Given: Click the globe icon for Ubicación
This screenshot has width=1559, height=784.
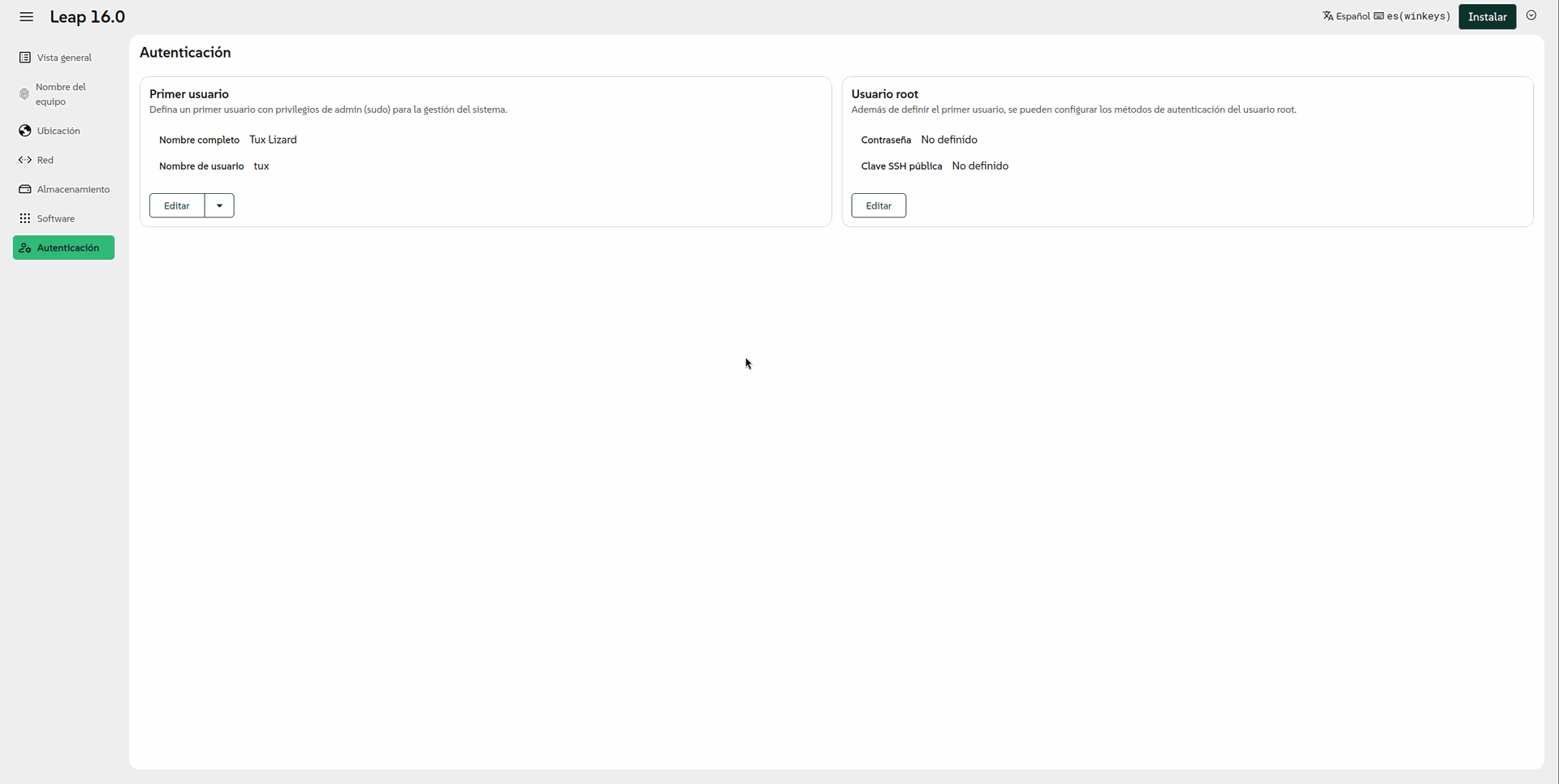Looking at the screenshot, I should coord(25,131).
